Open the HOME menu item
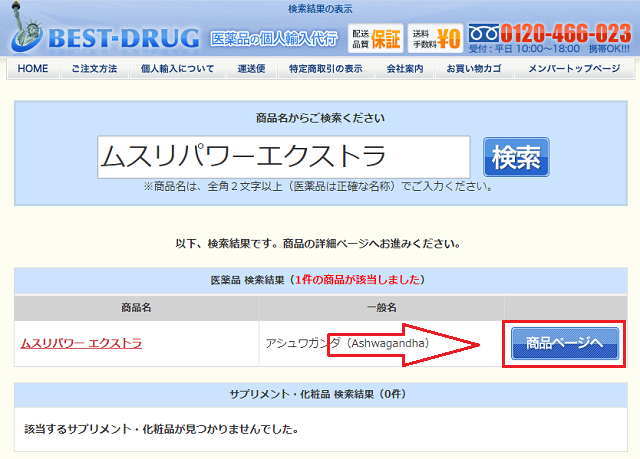Image resolution: width=640 pixels, height=459 pixels. click(x=33, y=69)
